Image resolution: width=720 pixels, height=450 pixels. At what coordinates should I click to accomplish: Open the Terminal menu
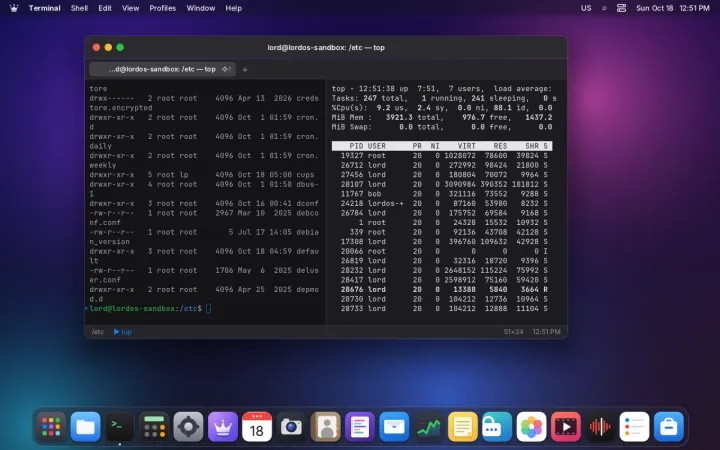coord(45,8)
